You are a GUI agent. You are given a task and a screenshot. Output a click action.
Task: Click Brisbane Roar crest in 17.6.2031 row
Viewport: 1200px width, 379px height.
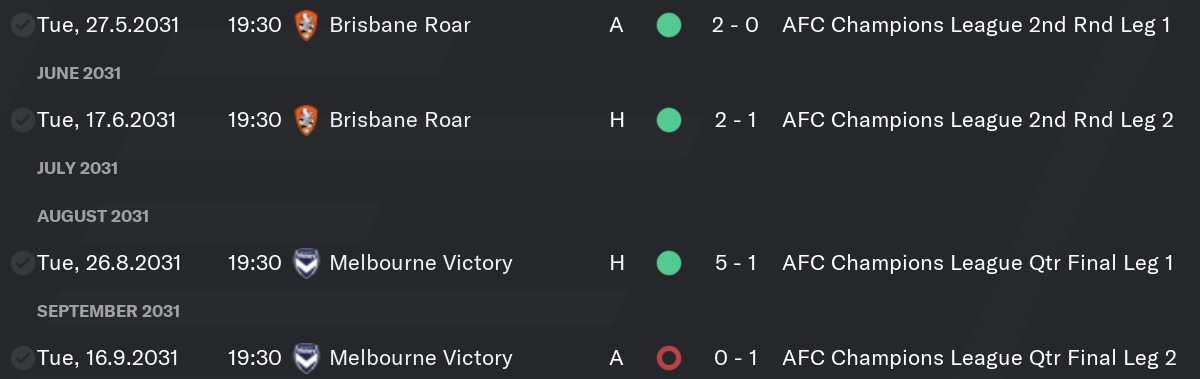[x=305, y=120]
